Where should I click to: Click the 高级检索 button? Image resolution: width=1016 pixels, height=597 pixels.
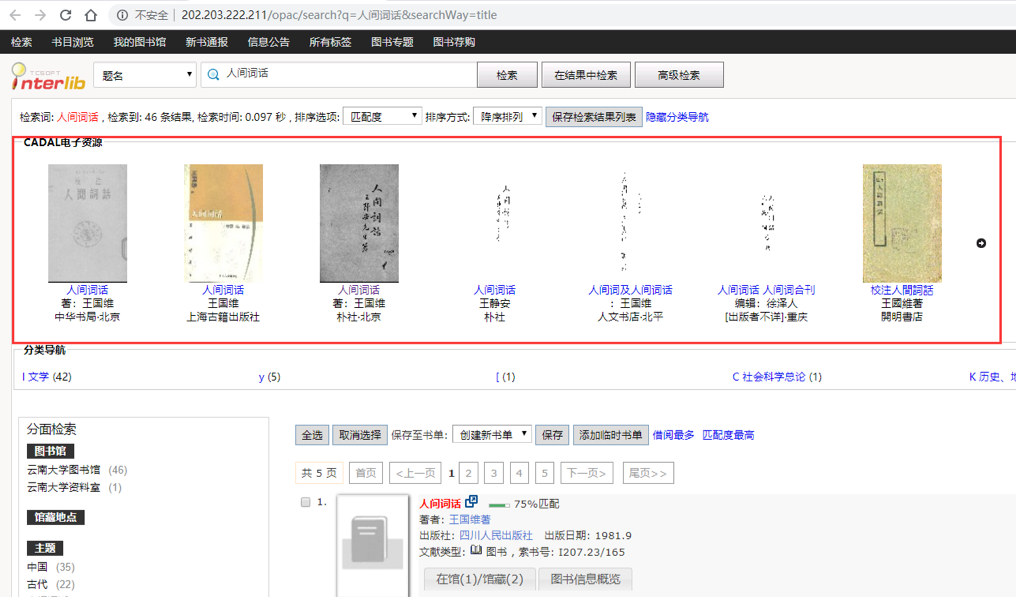tap(678, 75)
